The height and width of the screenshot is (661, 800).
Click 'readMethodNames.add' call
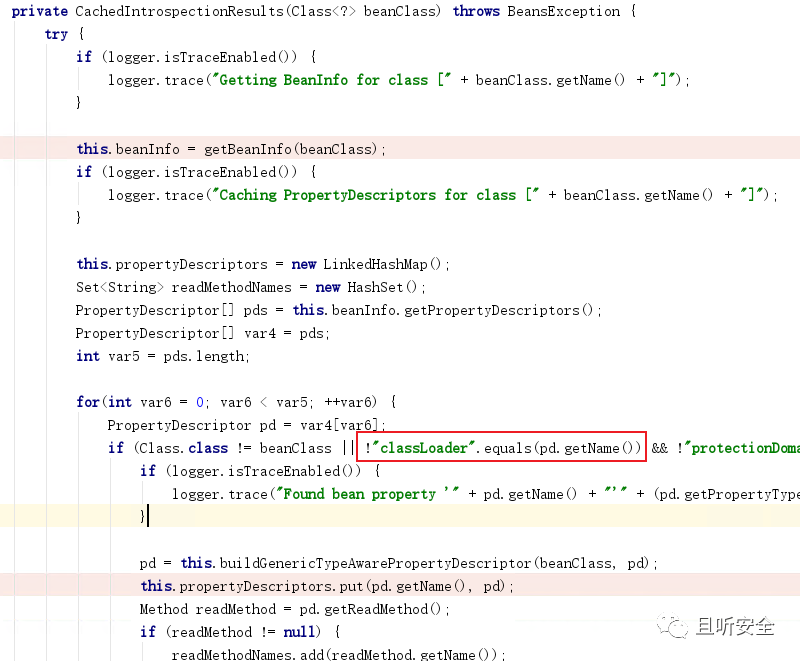coord(246,654)
